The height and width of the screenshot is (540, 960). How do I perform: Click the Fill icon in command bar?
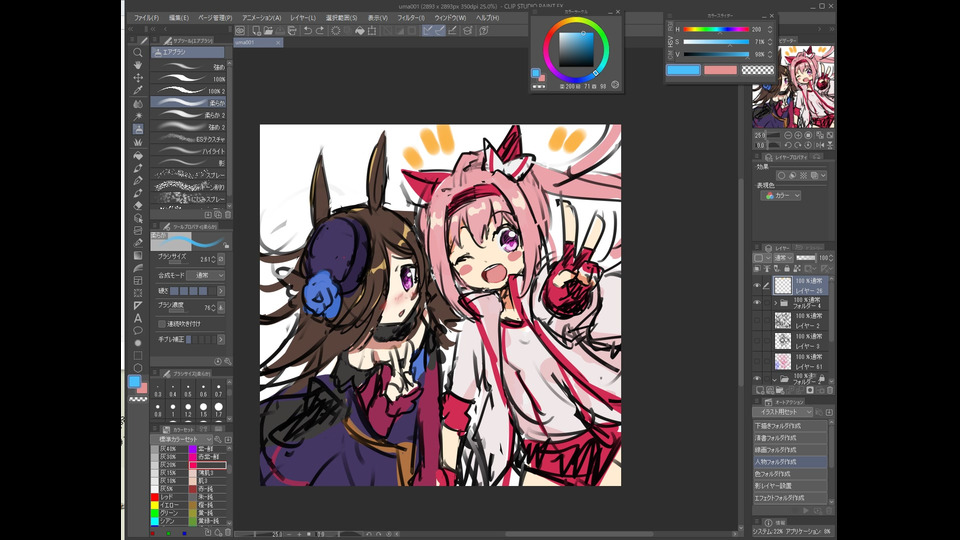point(360,30)
